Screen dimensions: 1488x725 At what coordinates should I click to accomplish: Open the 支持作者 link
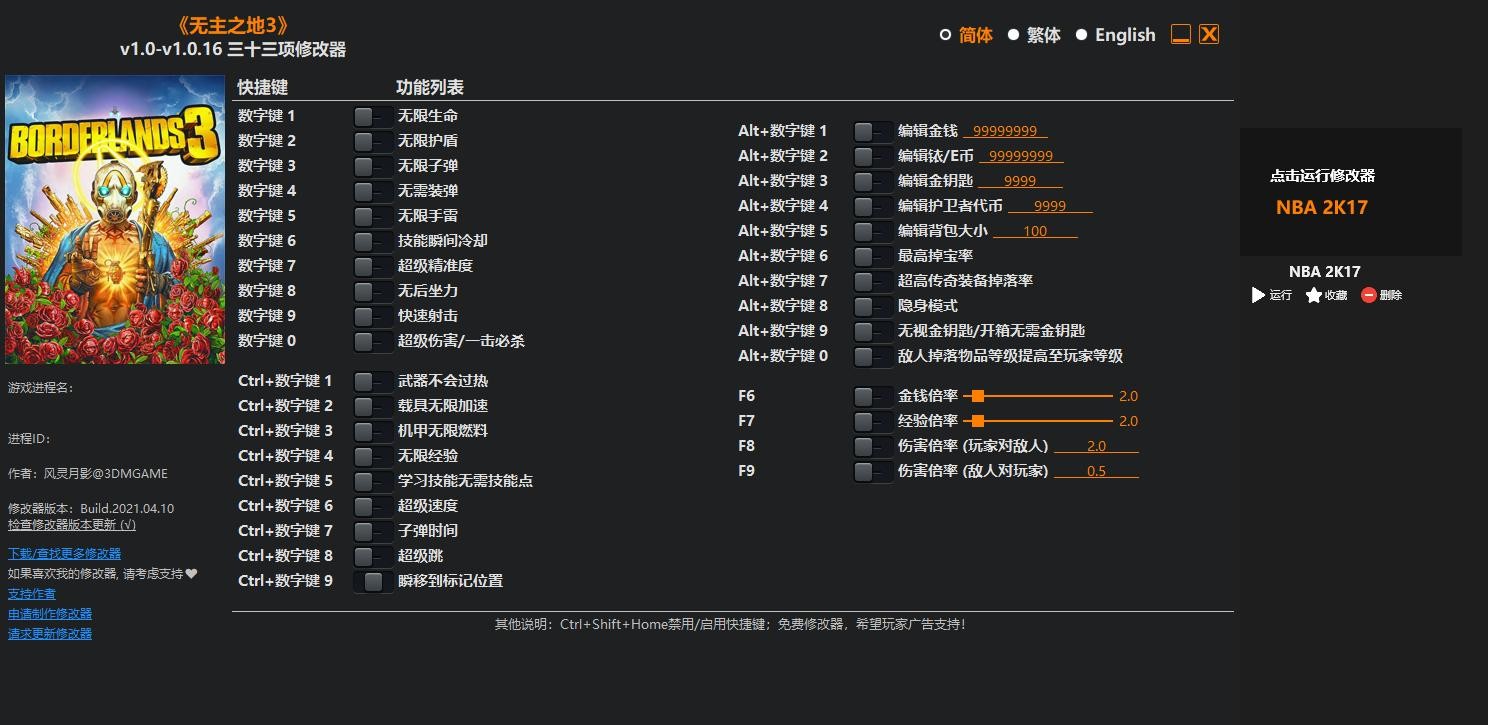(x=32, y=593)
